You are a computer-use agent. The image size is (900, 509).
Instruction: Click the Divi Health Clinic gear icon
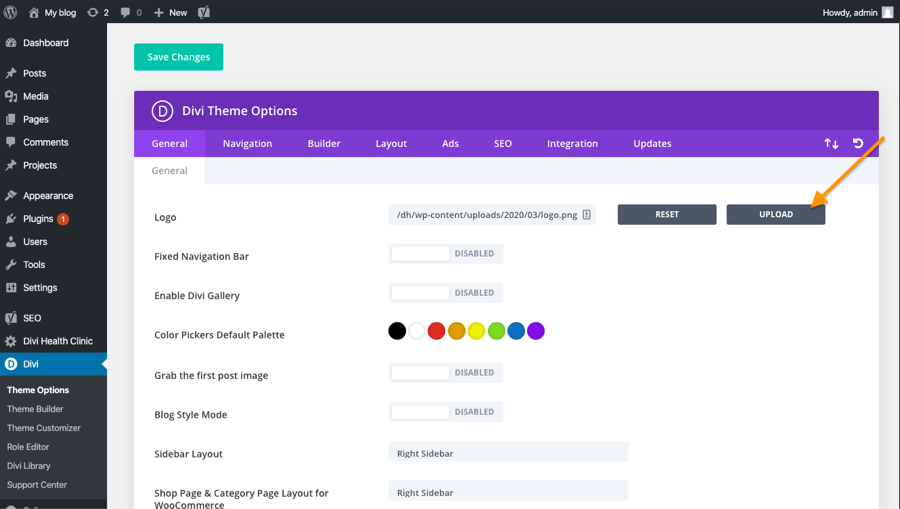point(11,341)
